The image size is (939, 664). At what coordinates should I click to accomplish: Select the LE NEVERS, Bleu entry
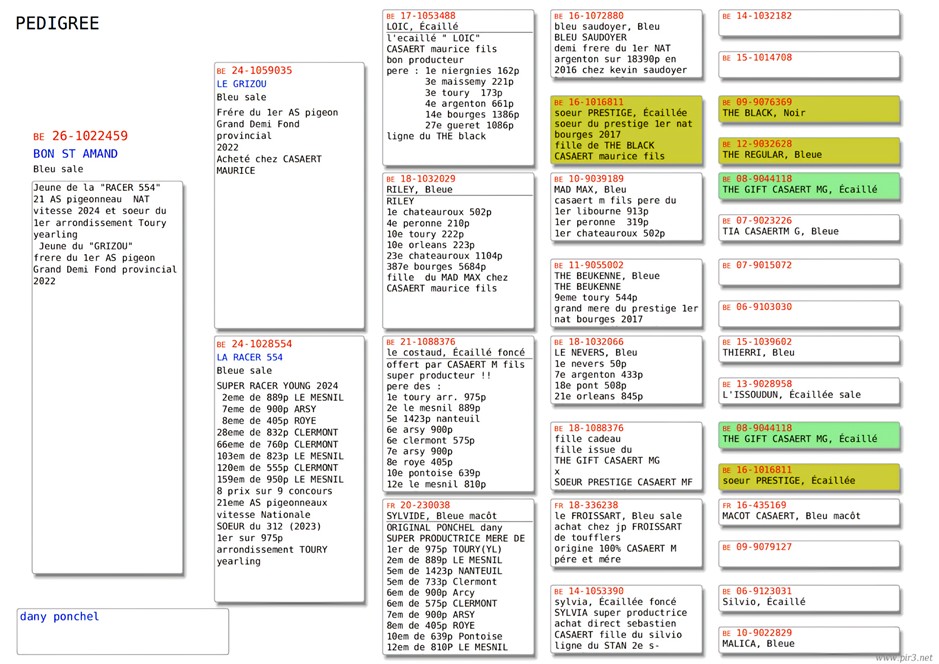pos(627,371)
